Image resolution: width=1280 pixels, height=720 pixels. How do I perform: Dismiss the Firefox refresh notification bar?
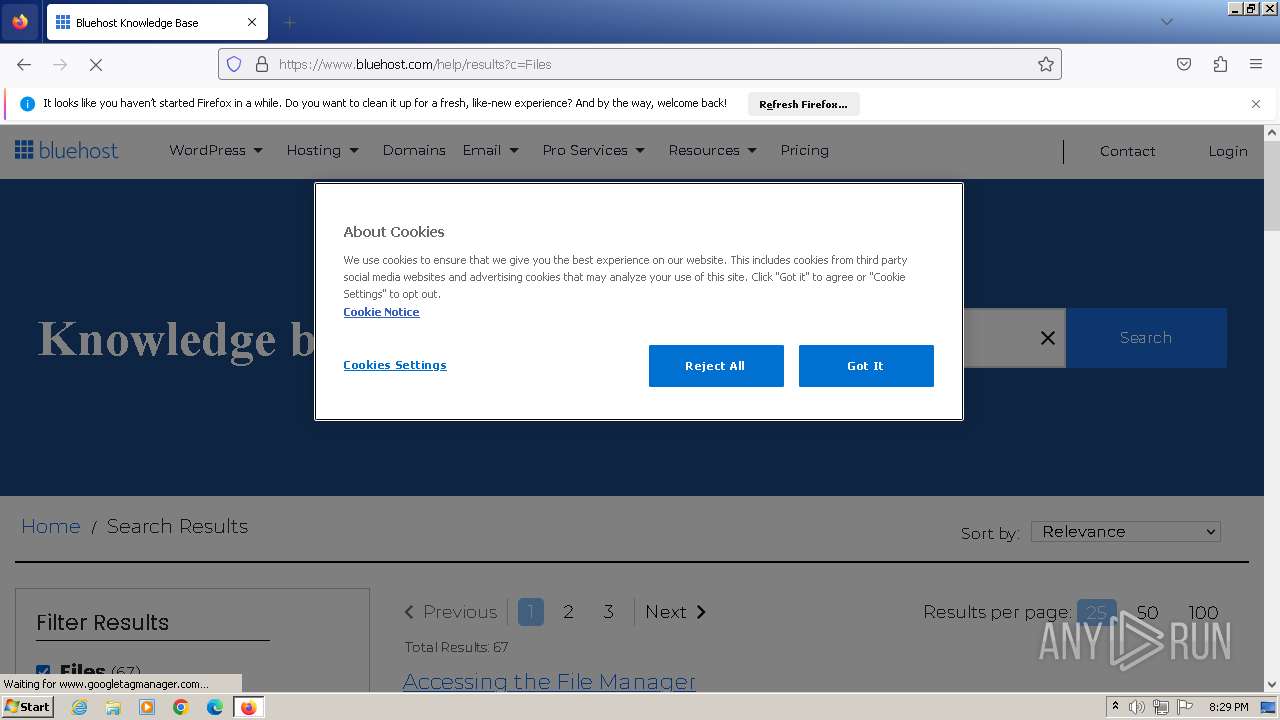(1256, 104)
